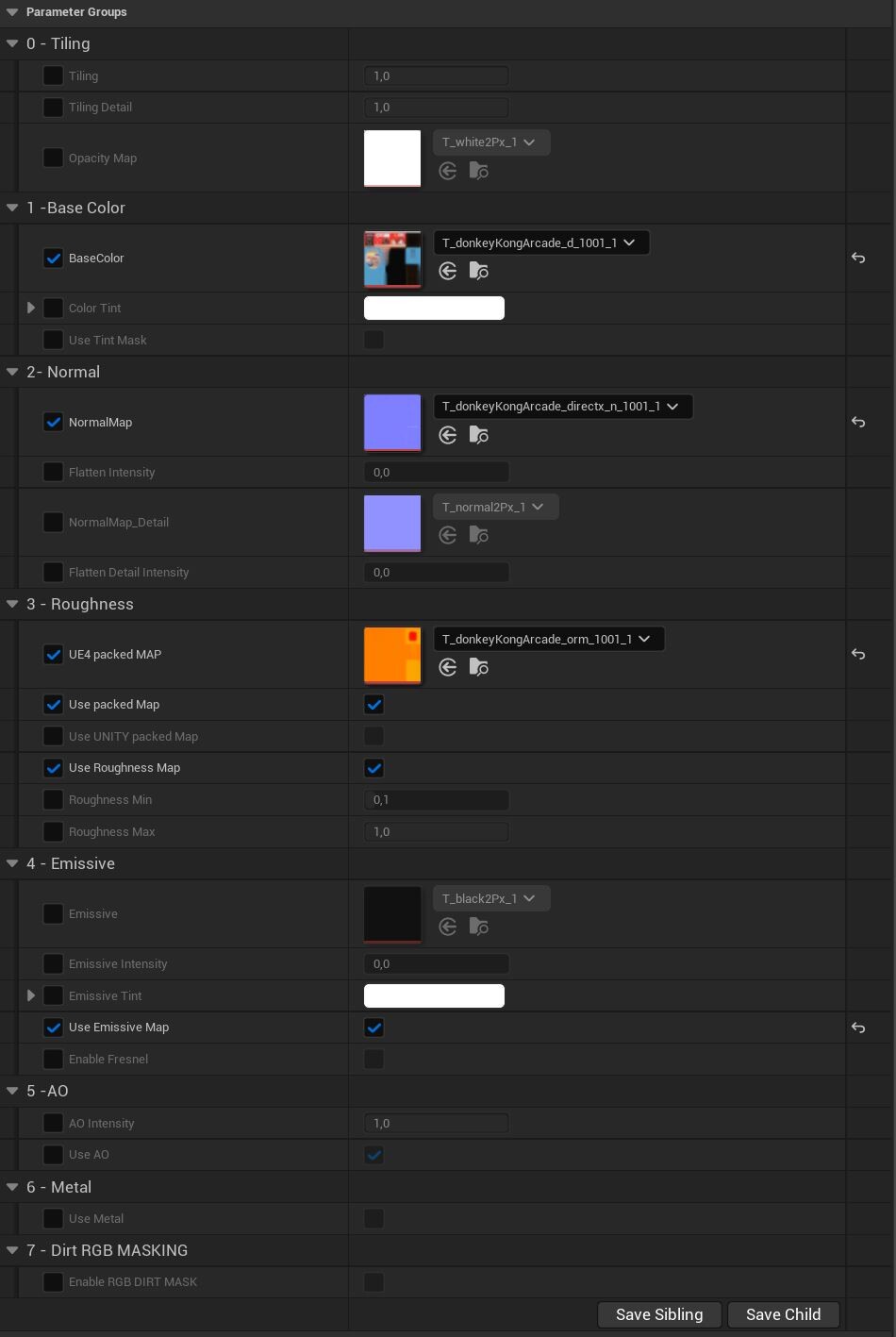Use selected asset for Opacity Map texture
This screenshot has width=896, height=1337.
pos(448,171)
